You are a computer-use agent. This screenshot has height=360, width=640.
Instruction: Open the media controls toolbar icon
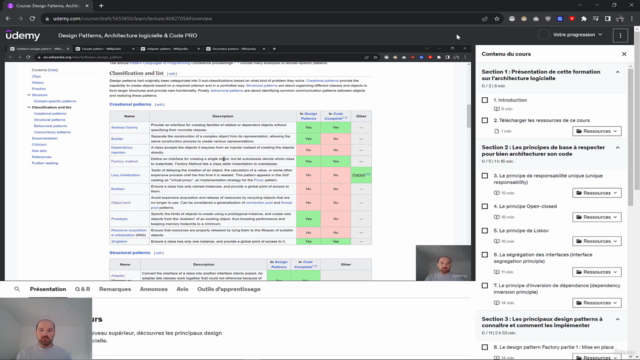point(596,19)
